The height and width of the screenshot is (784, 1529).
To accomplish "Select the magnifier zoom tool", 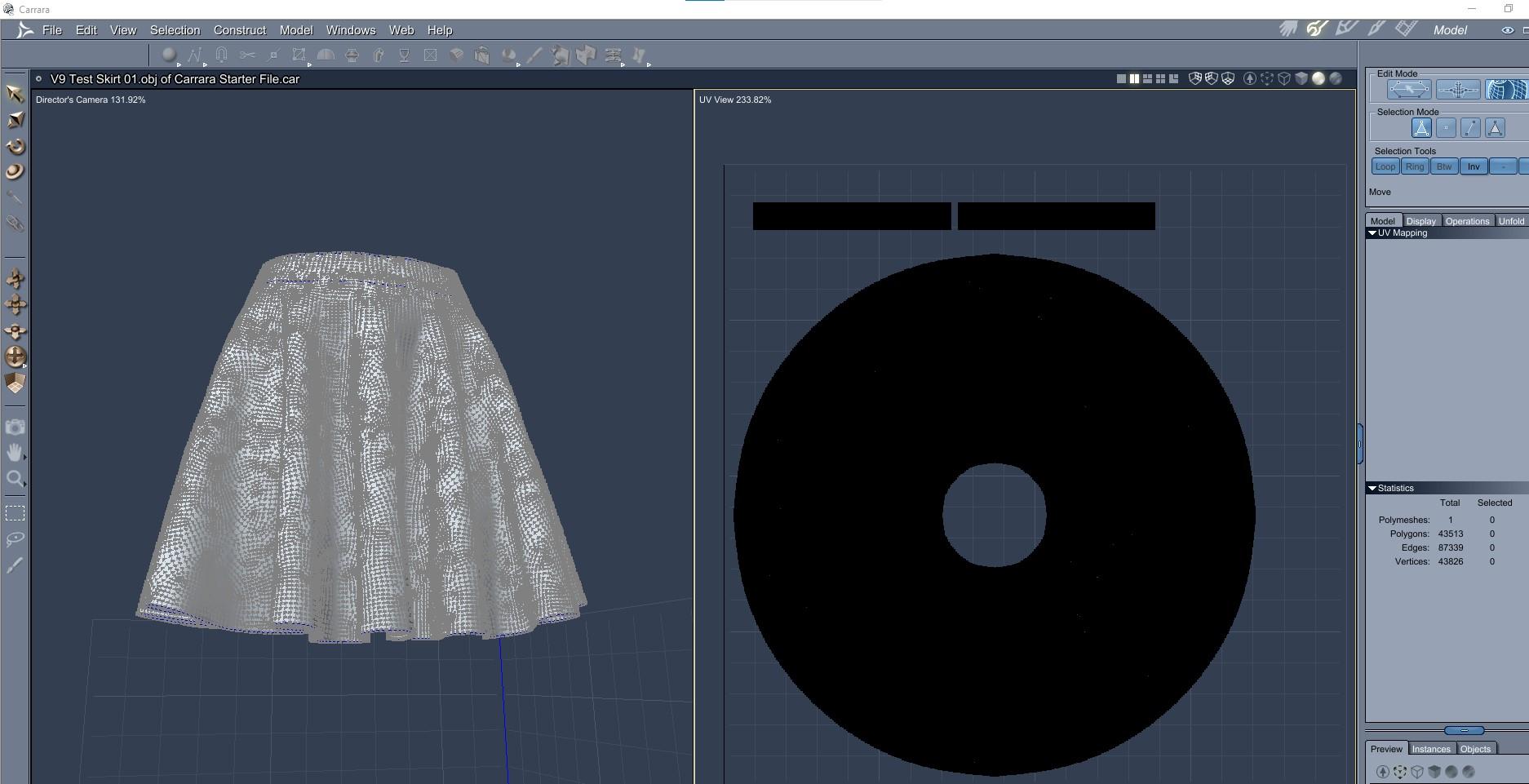I will 15,479.
